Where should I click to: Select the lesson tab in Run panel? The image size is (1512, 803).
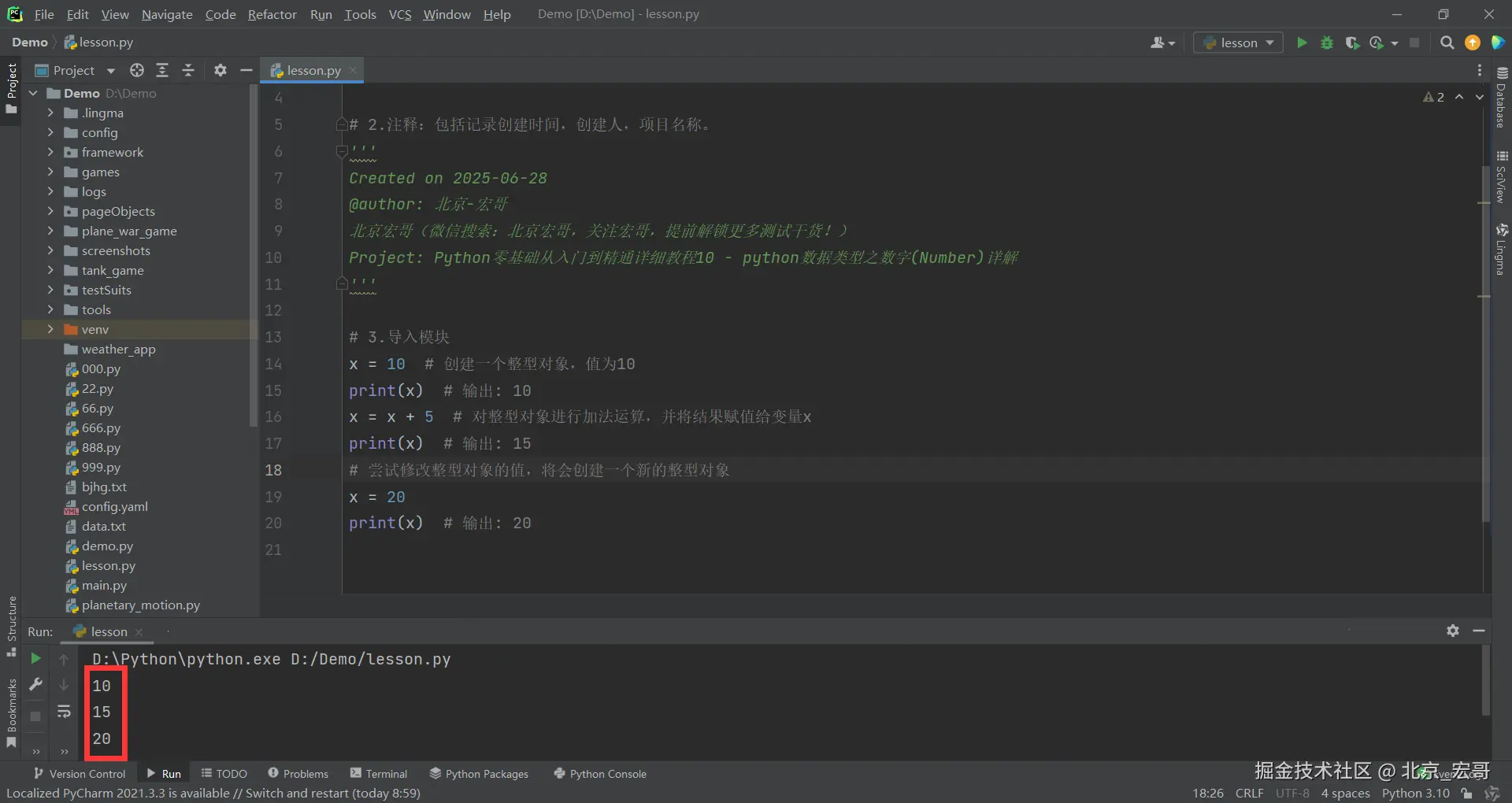(109, 631)
